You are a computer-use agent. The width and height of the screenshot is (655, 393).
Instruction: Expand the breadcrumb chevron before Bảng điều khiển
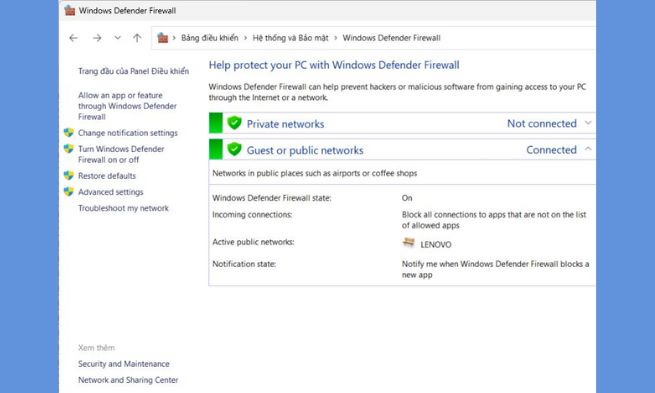(174, 38)
